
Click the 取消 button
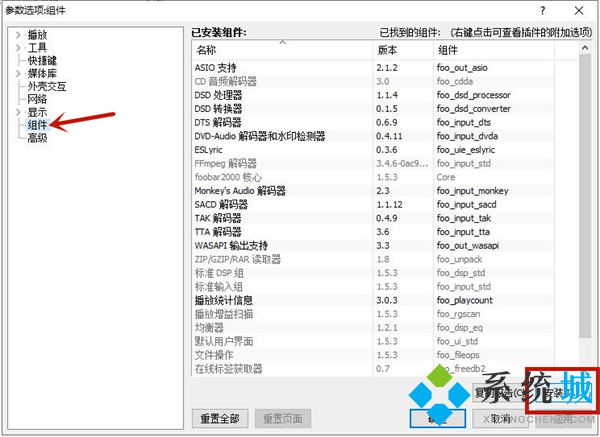[x=501, y=419]
